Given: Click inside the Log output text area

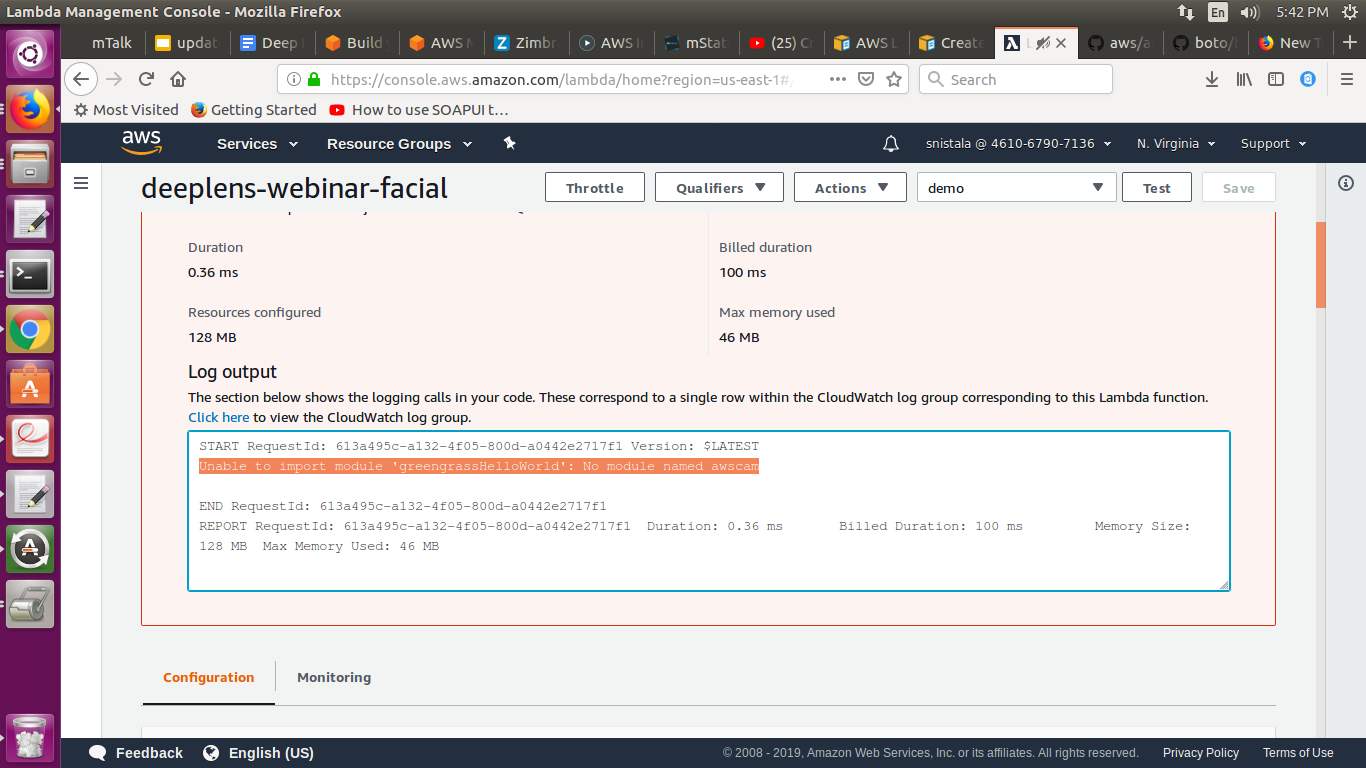Looking at the screenshot, I should (x=709, y=511).
